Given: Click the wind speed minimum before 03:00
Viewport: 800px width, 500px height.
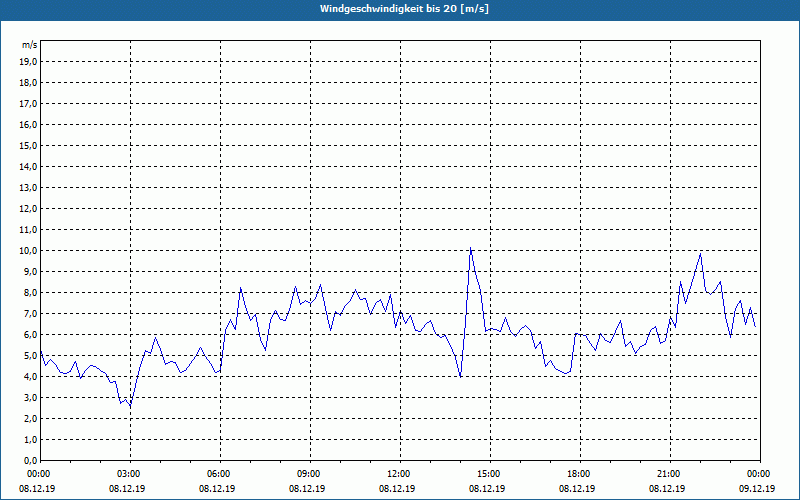Looking at the screenshot, I should pyautogui.click(x=130, y=406).
